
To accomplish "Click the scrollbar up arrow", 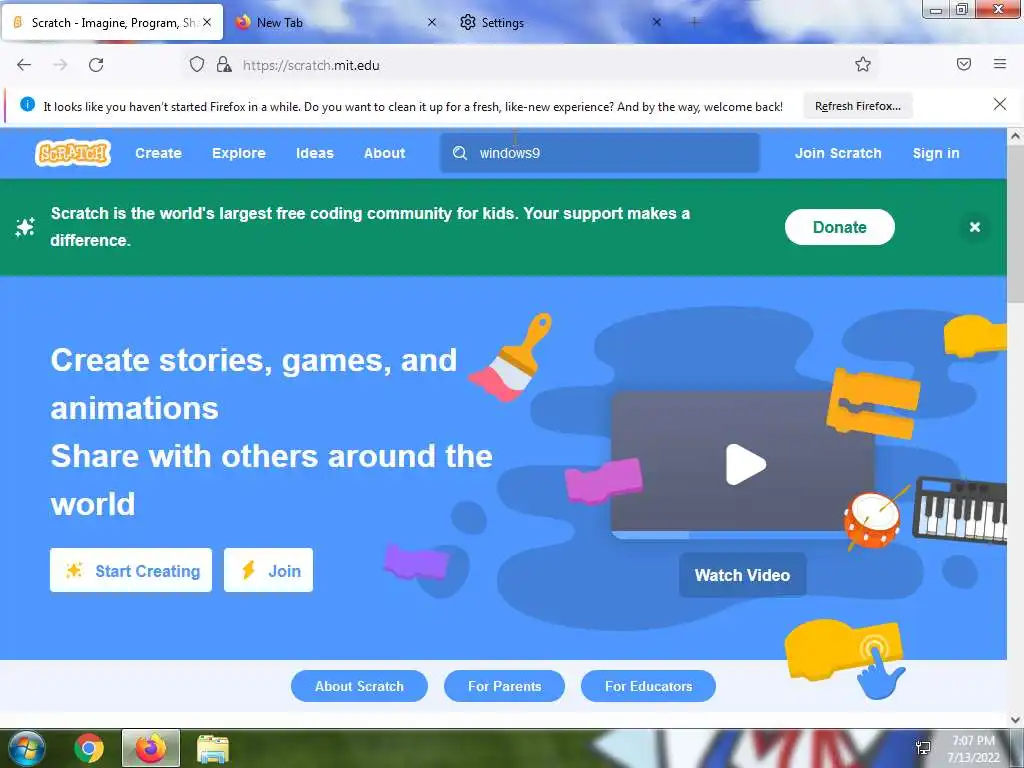I will tap(1015, 136).
